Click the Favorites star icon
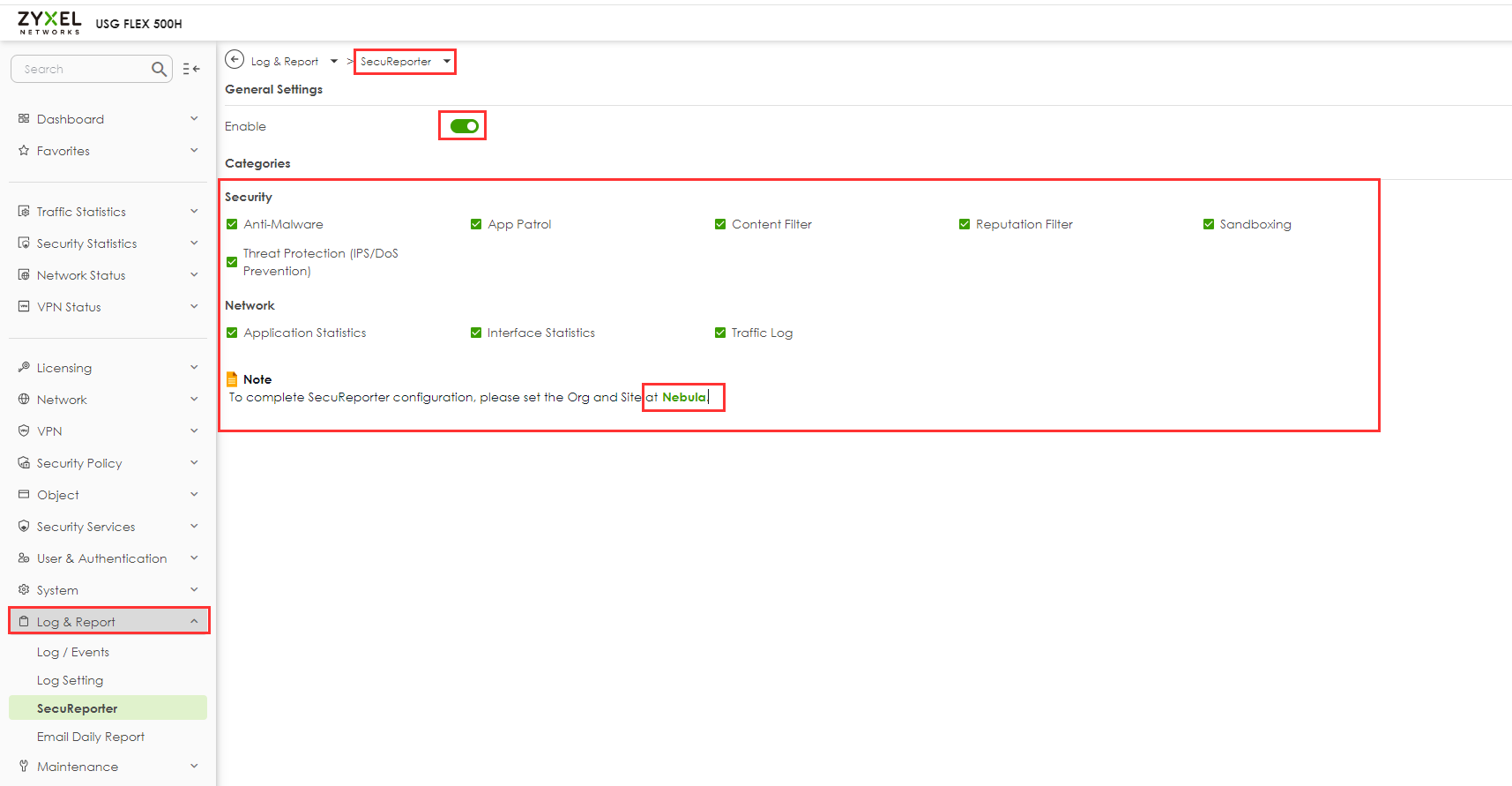Screen dimensions: 1512x786 click(x=24, y=151)
